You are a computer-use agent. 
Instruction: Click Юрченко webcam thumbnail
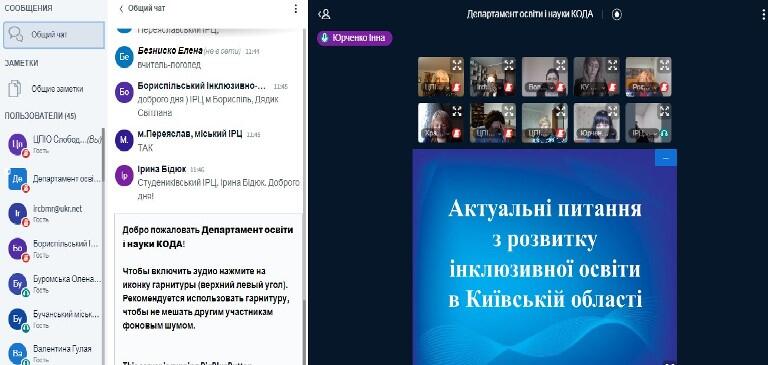(x=596, y=122)
